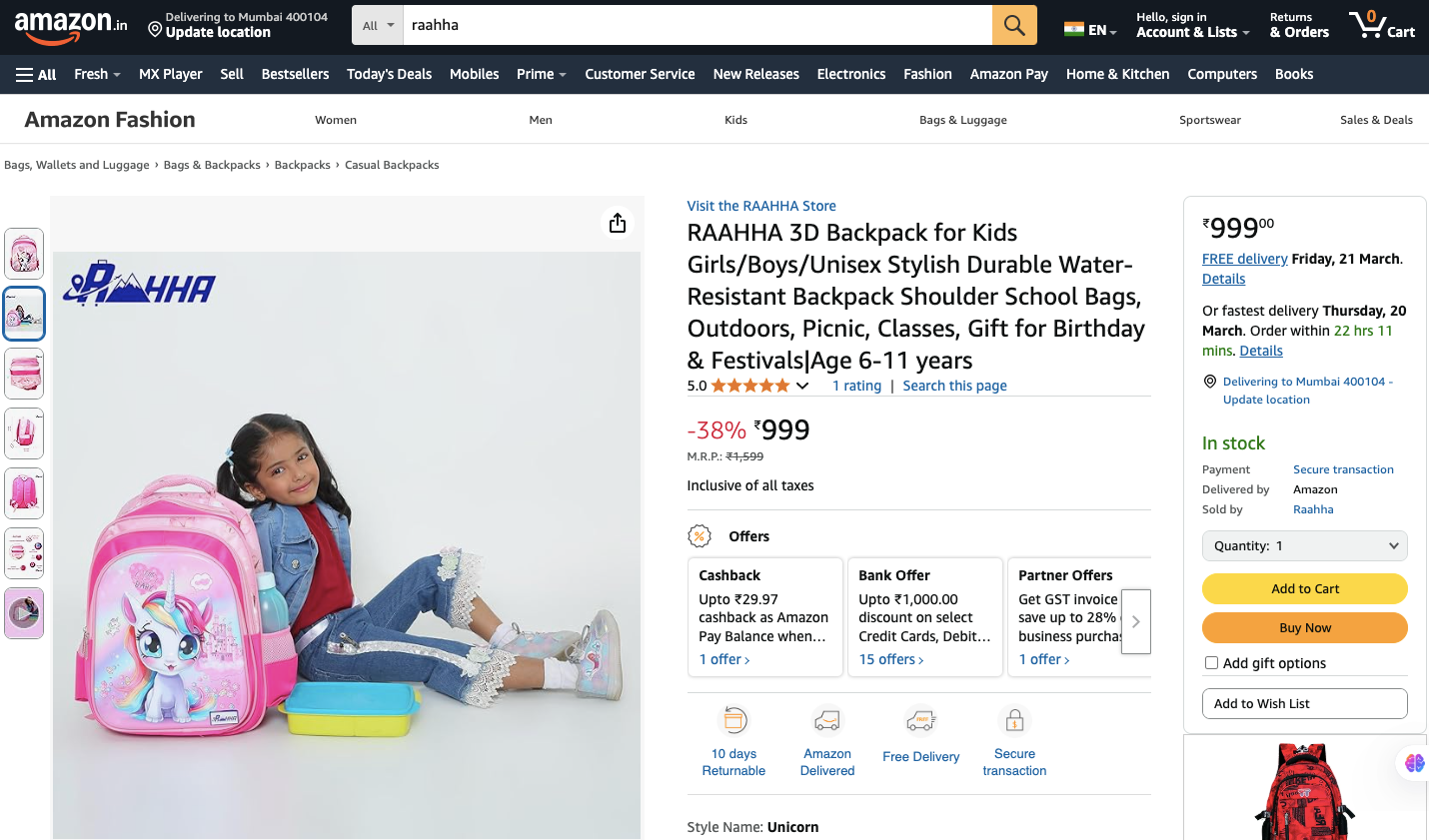
Task: Open the Quantity dropdown
Action: (1304, 546)
